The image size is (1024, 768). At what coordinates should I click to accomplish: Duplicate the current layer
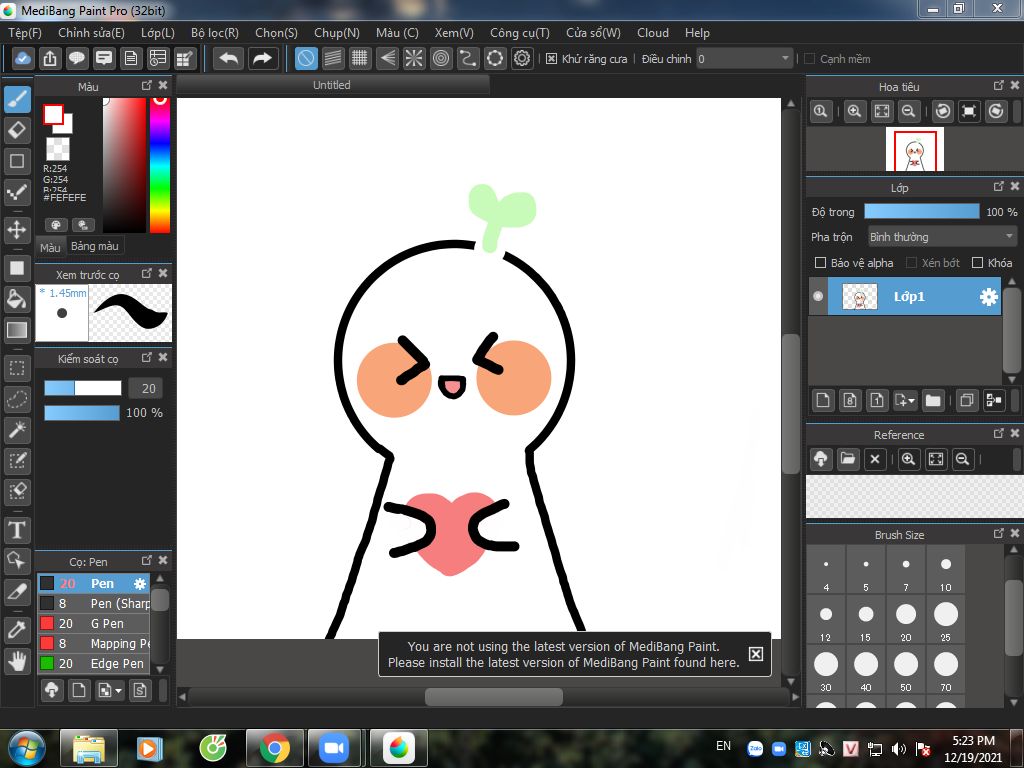click(967, 400)
